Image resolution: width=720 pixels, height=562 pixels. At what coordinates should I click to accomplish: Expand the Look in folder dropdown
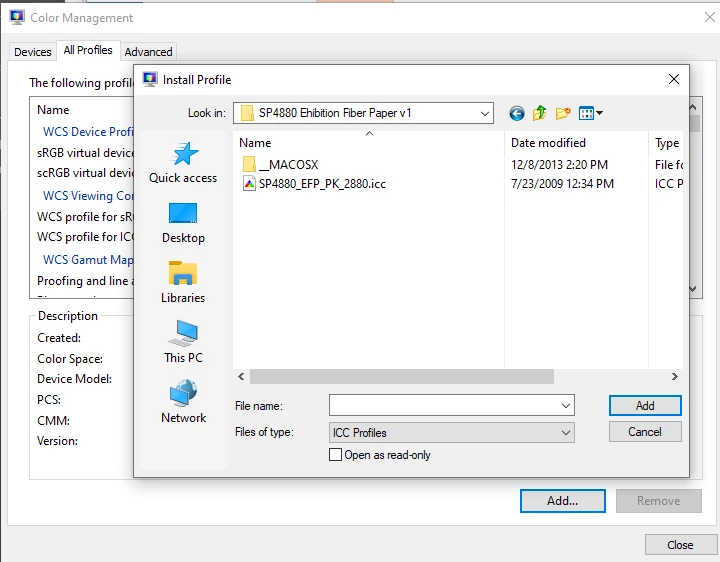tap(484, 113)
